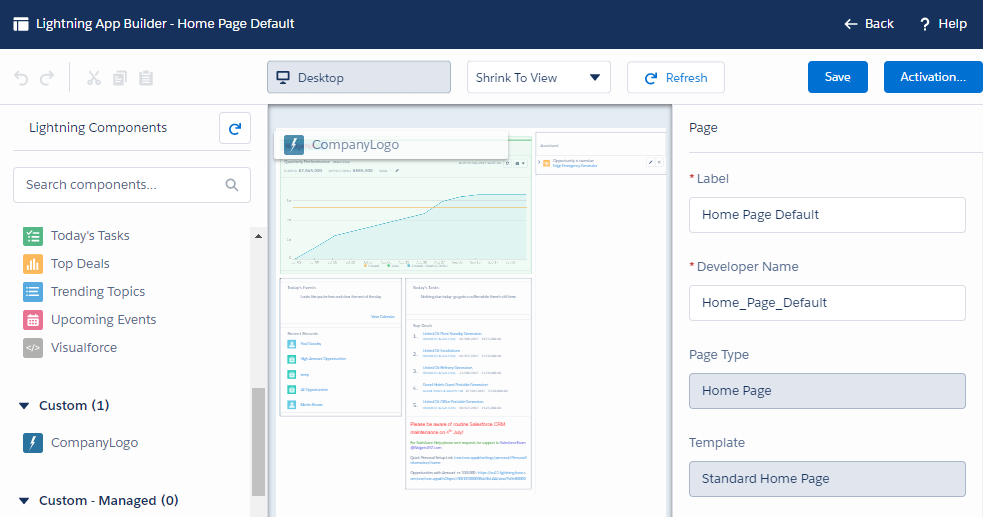Select the CompanyLogo lightning bolt icon in Custom list
This screenshot has height=517, width=983.
tap(33, 443)
